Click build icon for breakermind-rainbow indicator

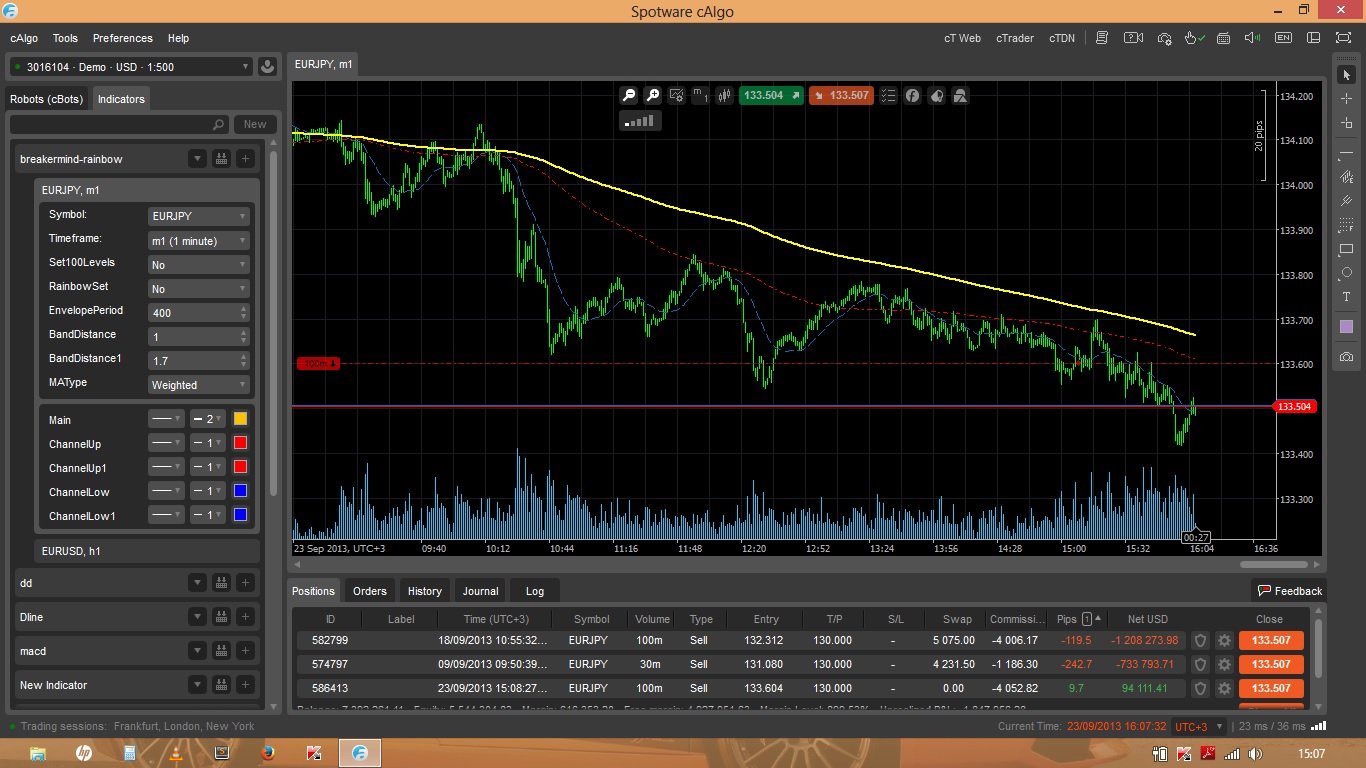pos(221,159)
